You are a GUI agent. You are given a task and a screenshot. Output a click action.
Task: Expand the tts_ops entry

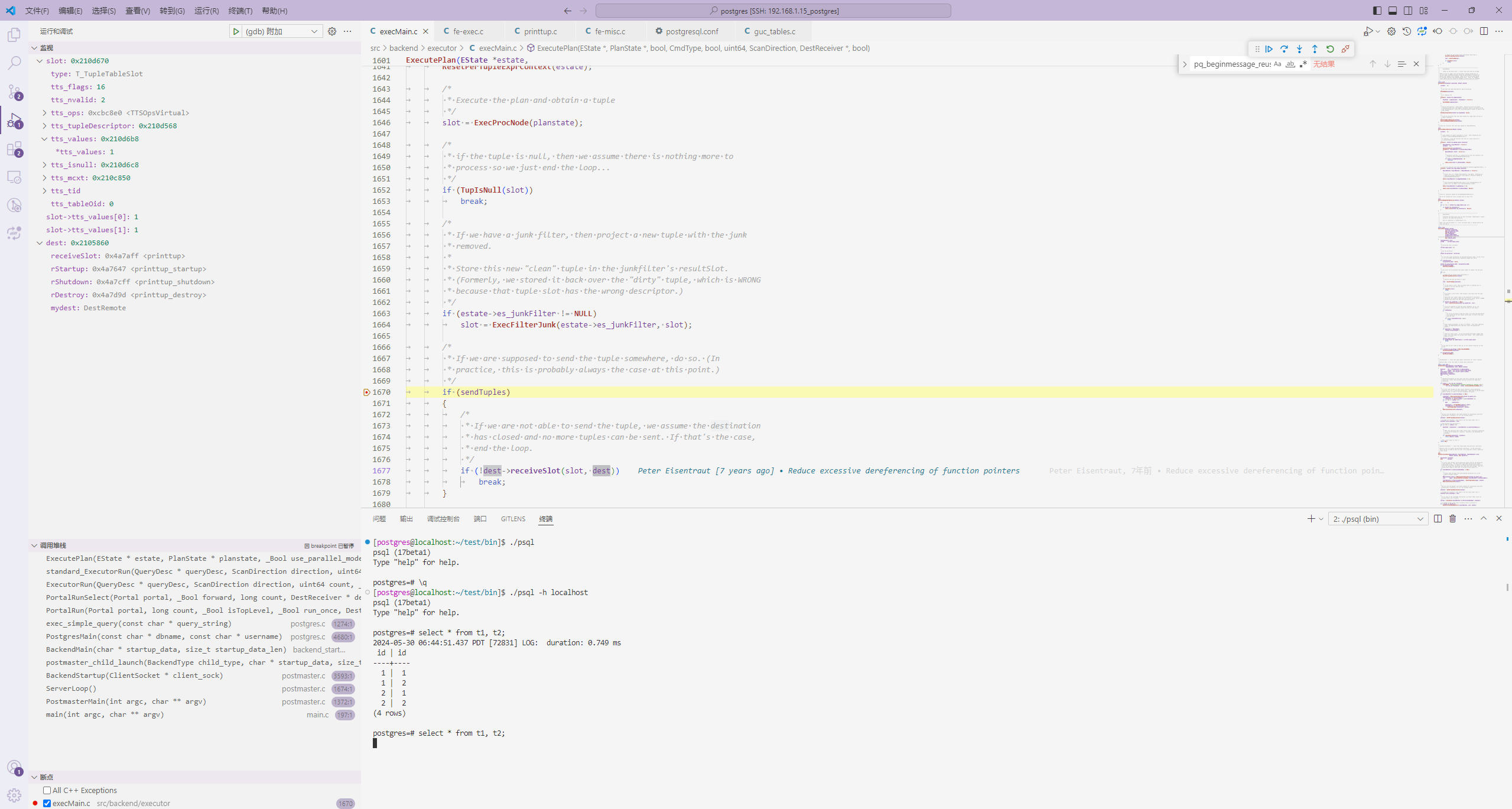44,113
